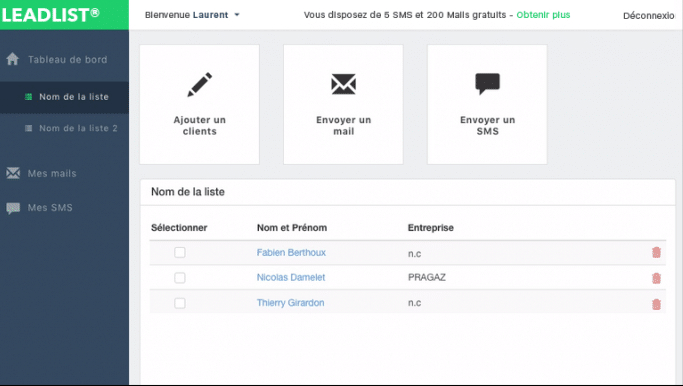
Task: Open Mes mails section
Action: [52, 173]
